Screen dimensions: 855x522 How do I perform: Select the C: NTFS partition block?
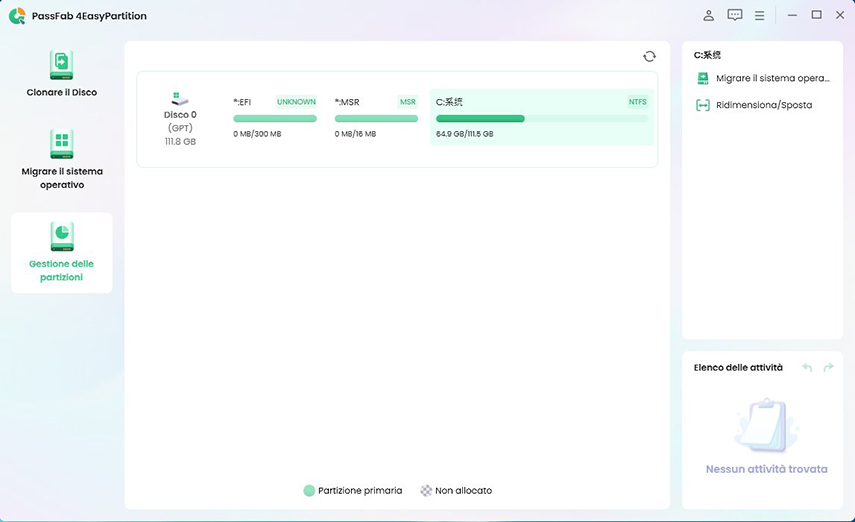(x=541, y=116)
